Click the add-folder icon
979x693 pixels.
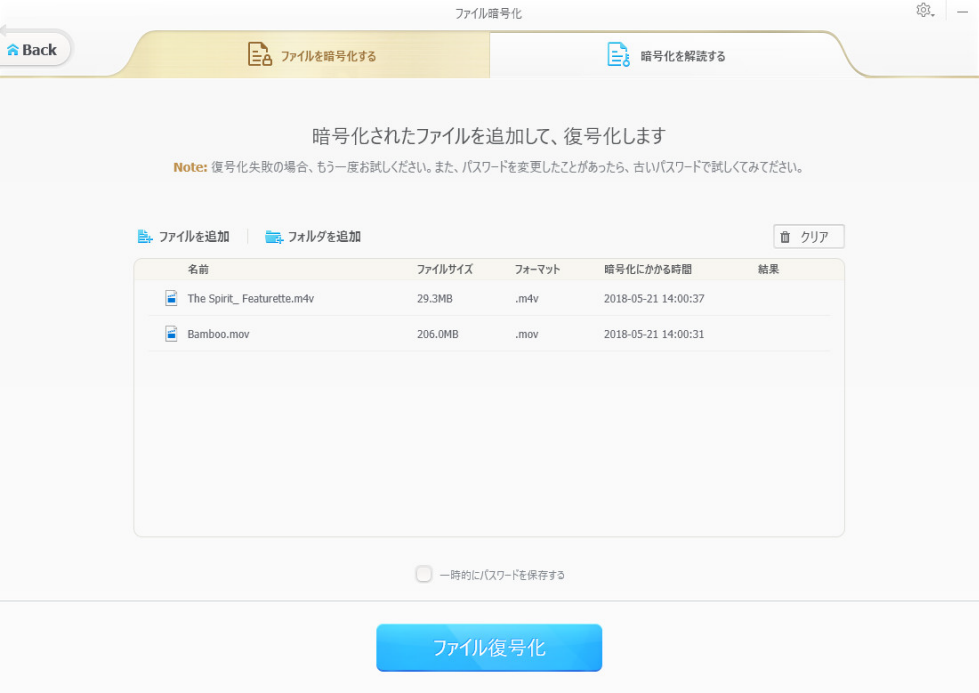click(273, 237)
